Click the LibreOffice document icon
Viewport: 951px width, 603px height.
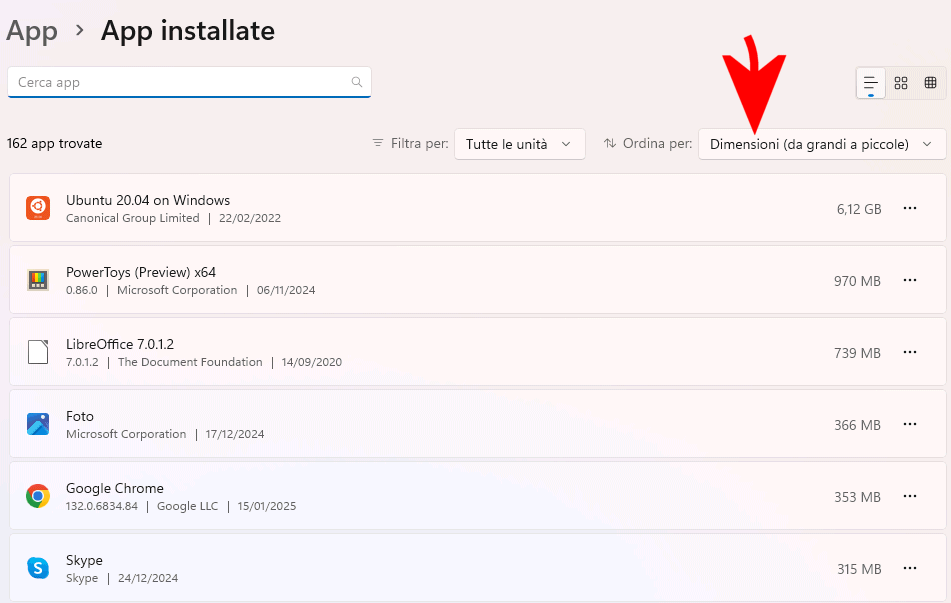38,352
